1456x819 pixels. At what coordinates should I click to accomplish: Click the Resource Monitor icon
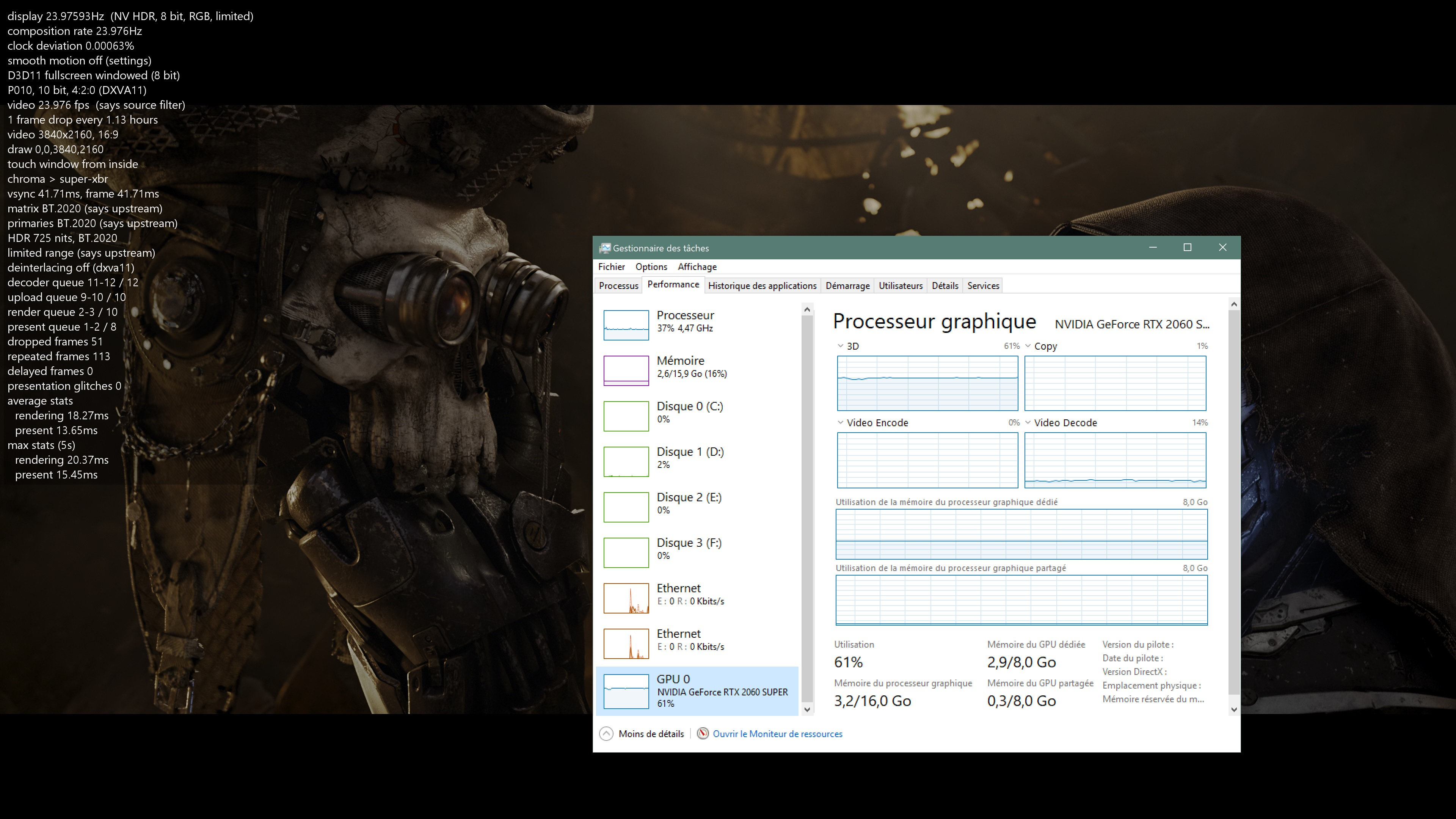click(703, 734)
